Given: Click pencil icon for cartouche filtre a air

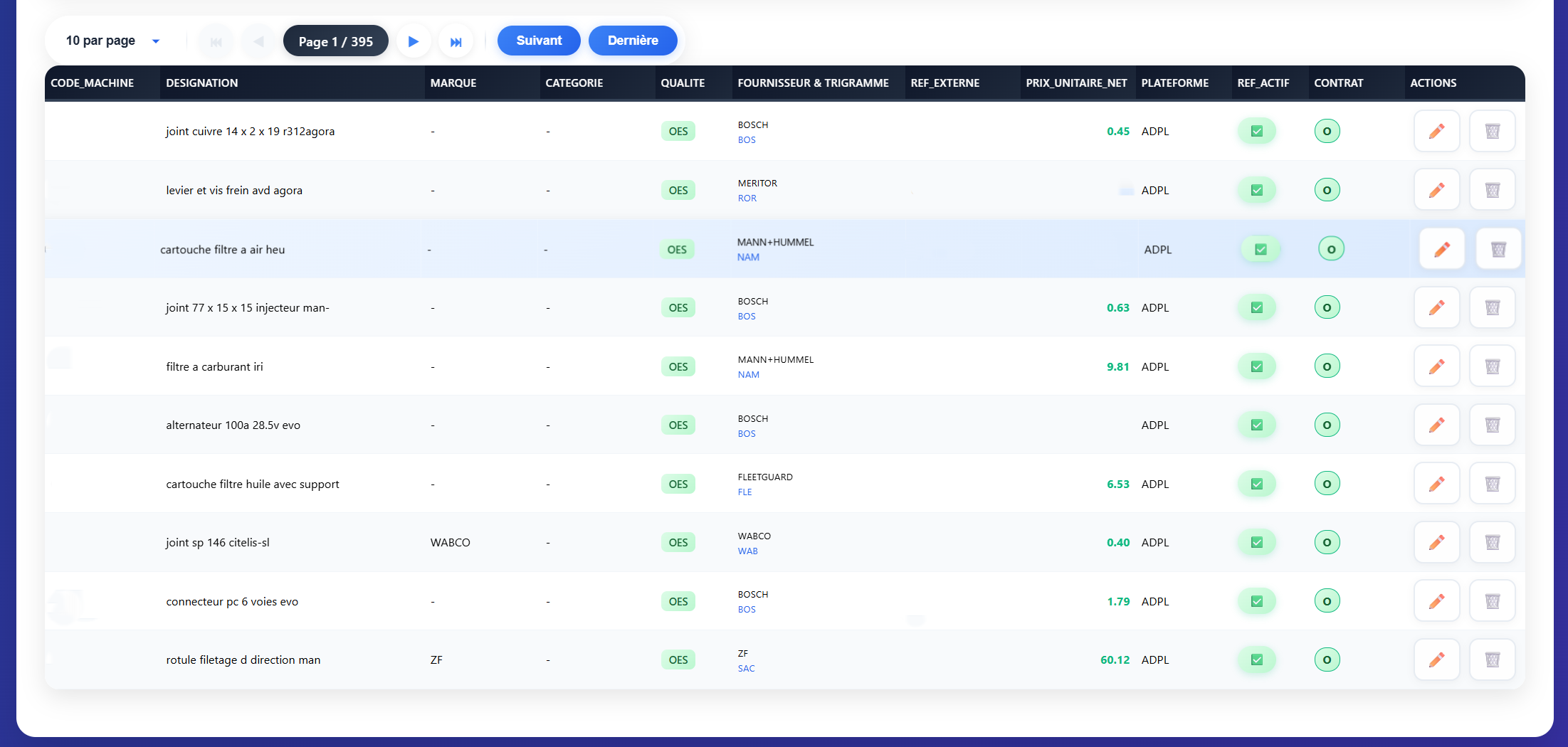Looking at the screenshot, I should tap(1441, 249).
